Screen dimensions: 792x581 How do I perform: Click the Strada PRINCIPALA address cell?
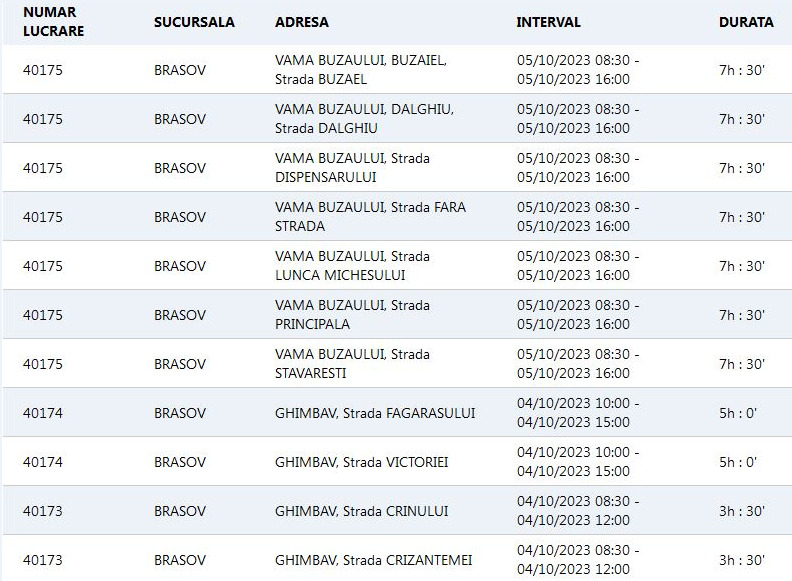(x=352, y=315)
